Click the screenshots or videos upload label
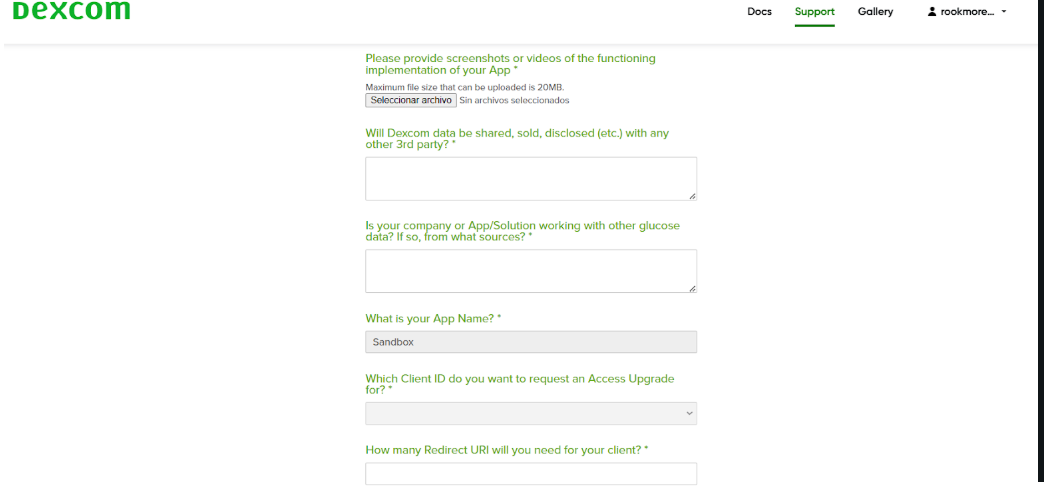The width and height of the screenshot is (1044, 498). click(510, 64)
